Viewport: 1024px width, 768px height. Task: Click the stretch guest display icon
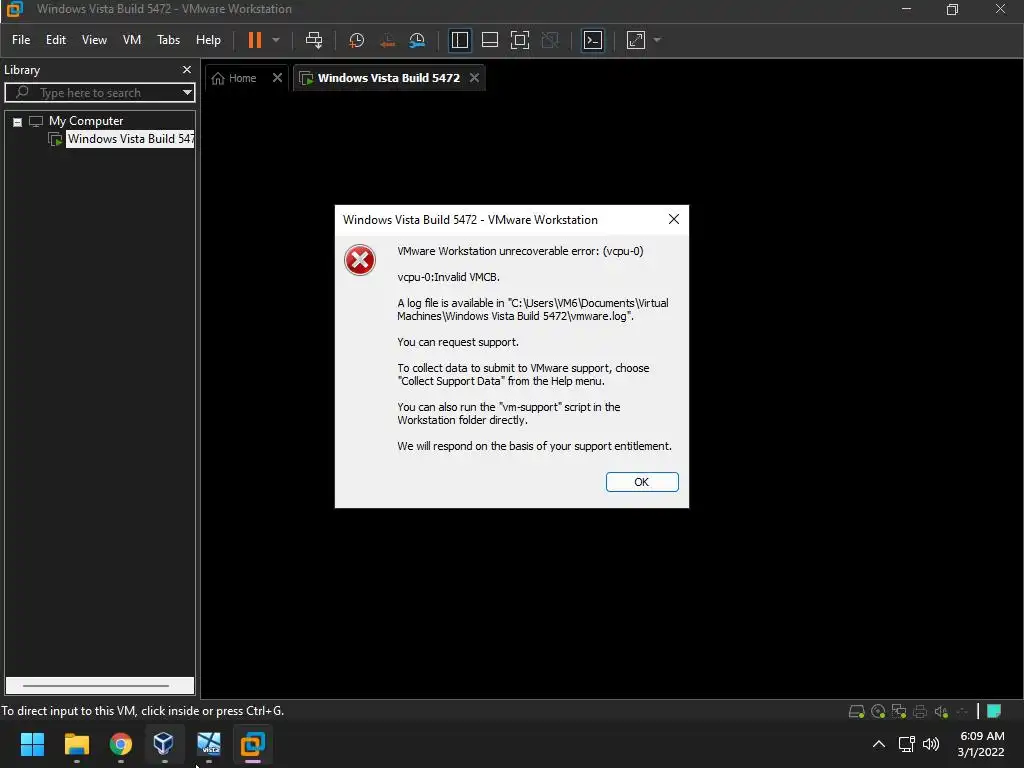tap(635, 40)
